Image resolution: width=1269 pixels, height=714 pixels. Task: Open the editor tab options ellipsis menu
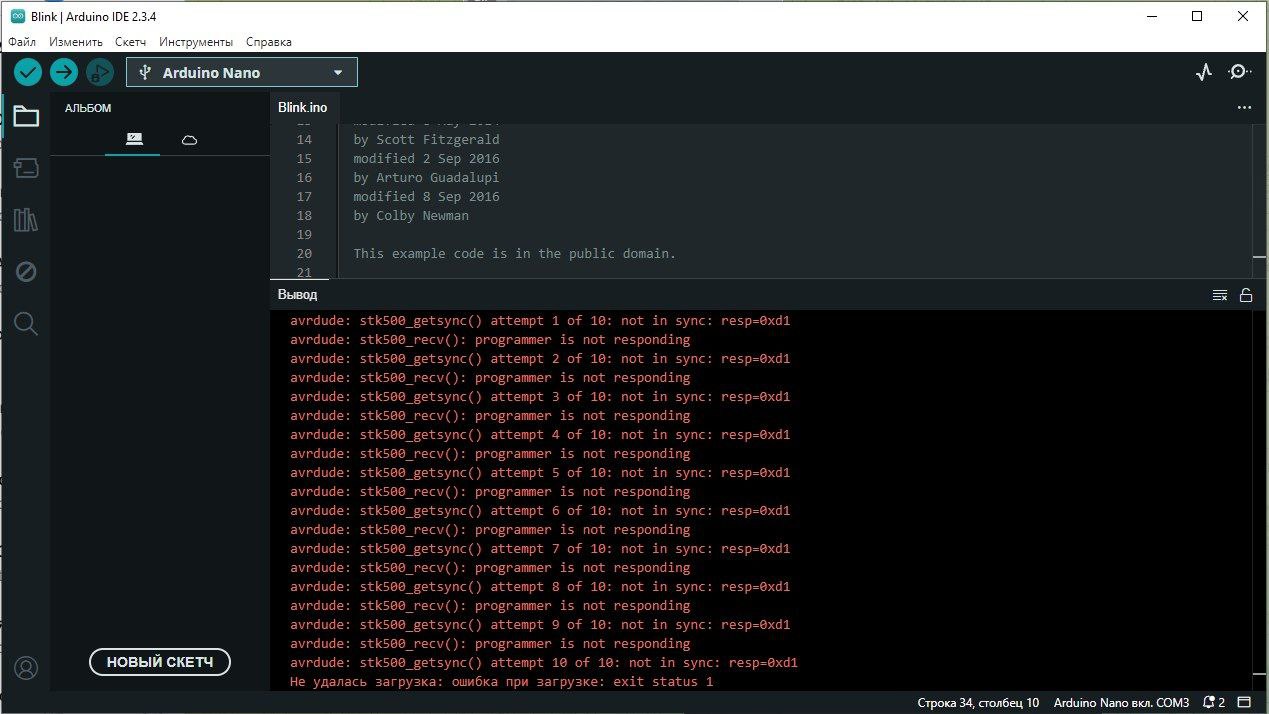[1244, 107]
